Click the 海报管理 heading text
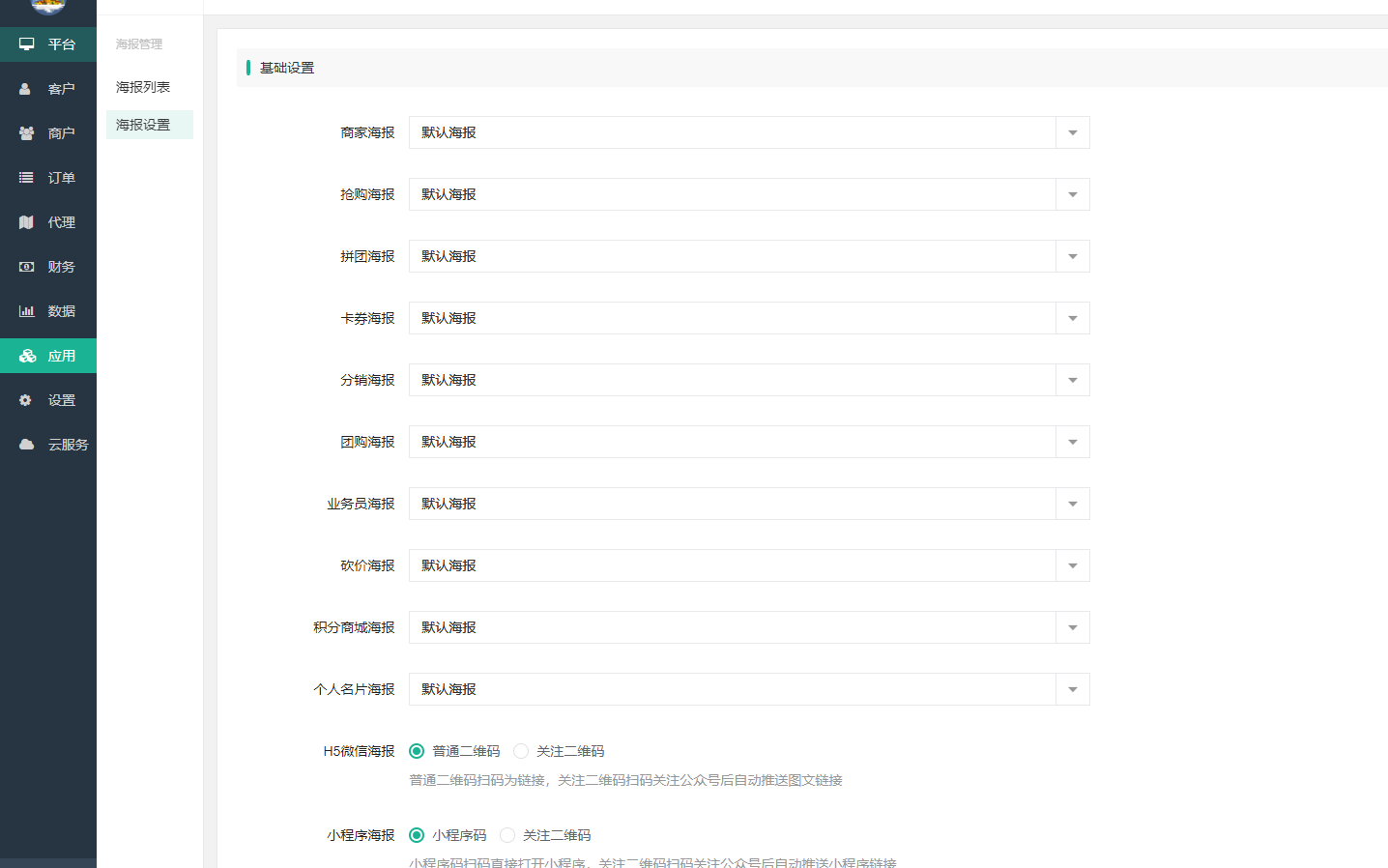The image size is (1388, 868). pyautogui.click(x=139, y=44)
